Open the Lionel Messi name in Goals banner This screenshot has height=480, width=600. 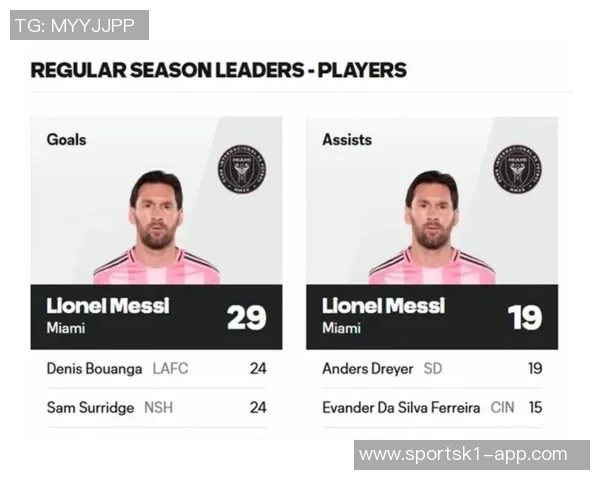click(x=107, y=306)
